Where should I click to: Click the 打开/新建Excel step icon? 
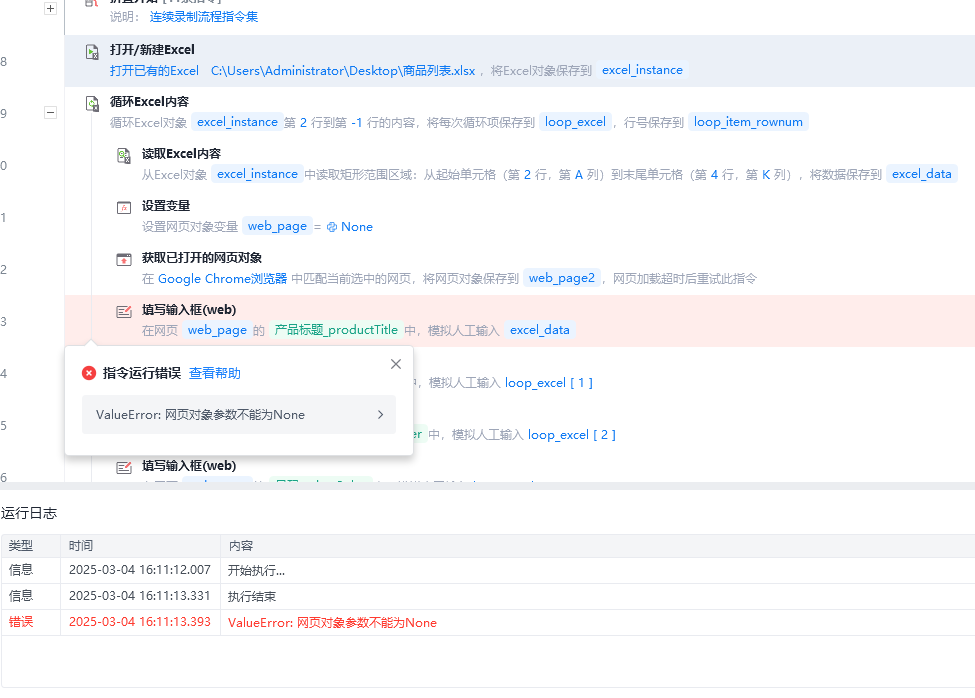92,52
